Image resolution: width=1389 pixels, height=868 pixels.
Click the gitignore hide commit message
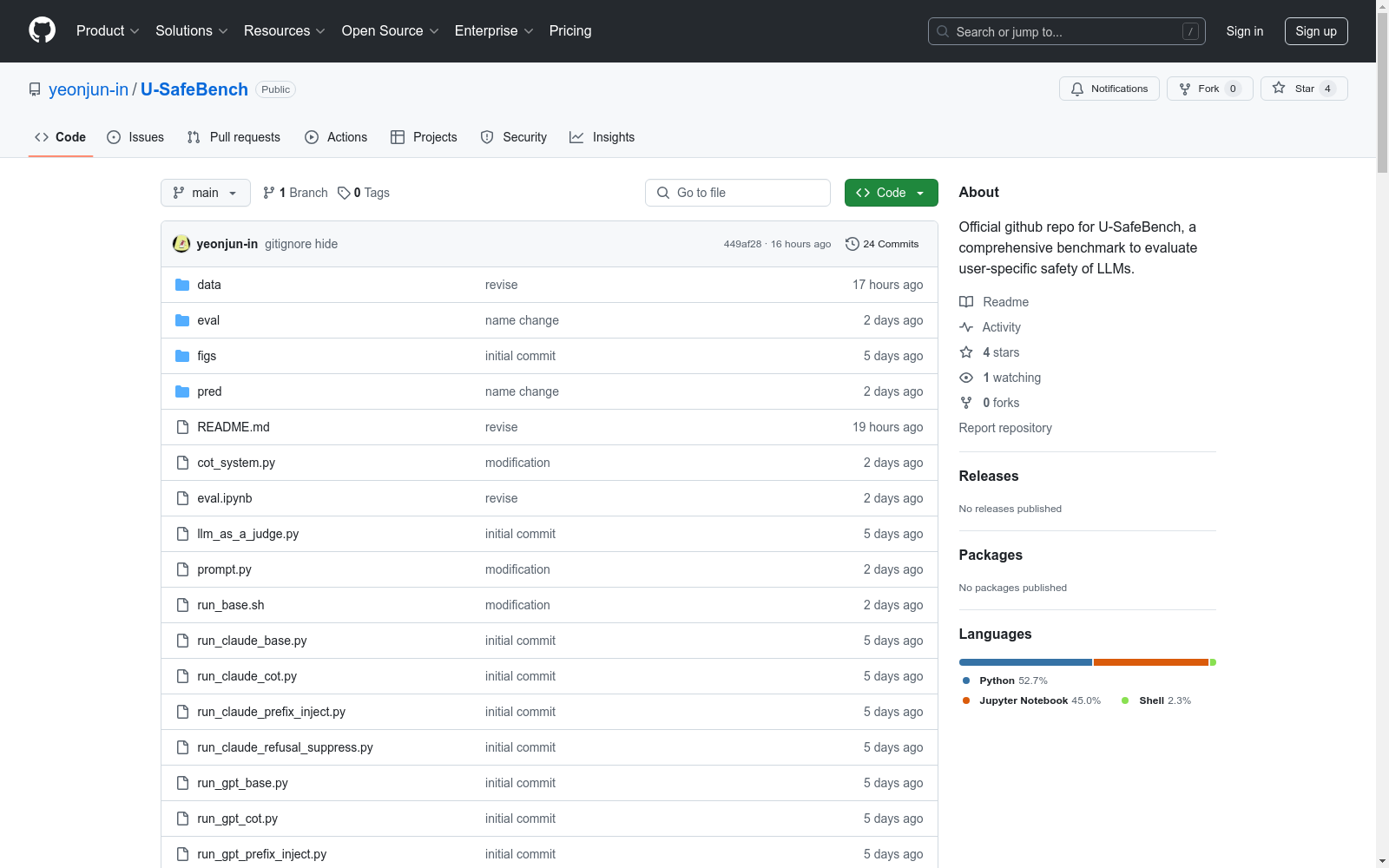pos(301,244)
